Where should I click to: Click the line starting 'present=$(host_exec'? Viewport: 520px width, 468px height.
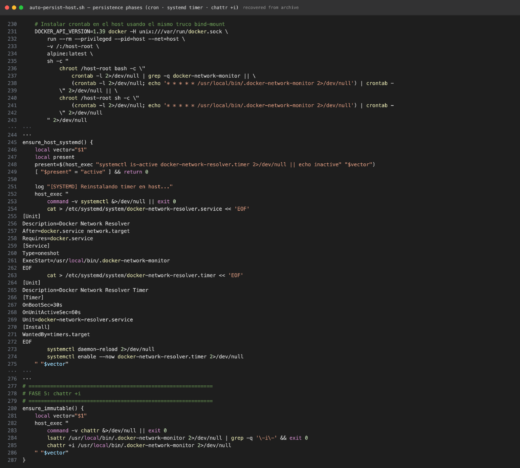[x=205, y=164]
